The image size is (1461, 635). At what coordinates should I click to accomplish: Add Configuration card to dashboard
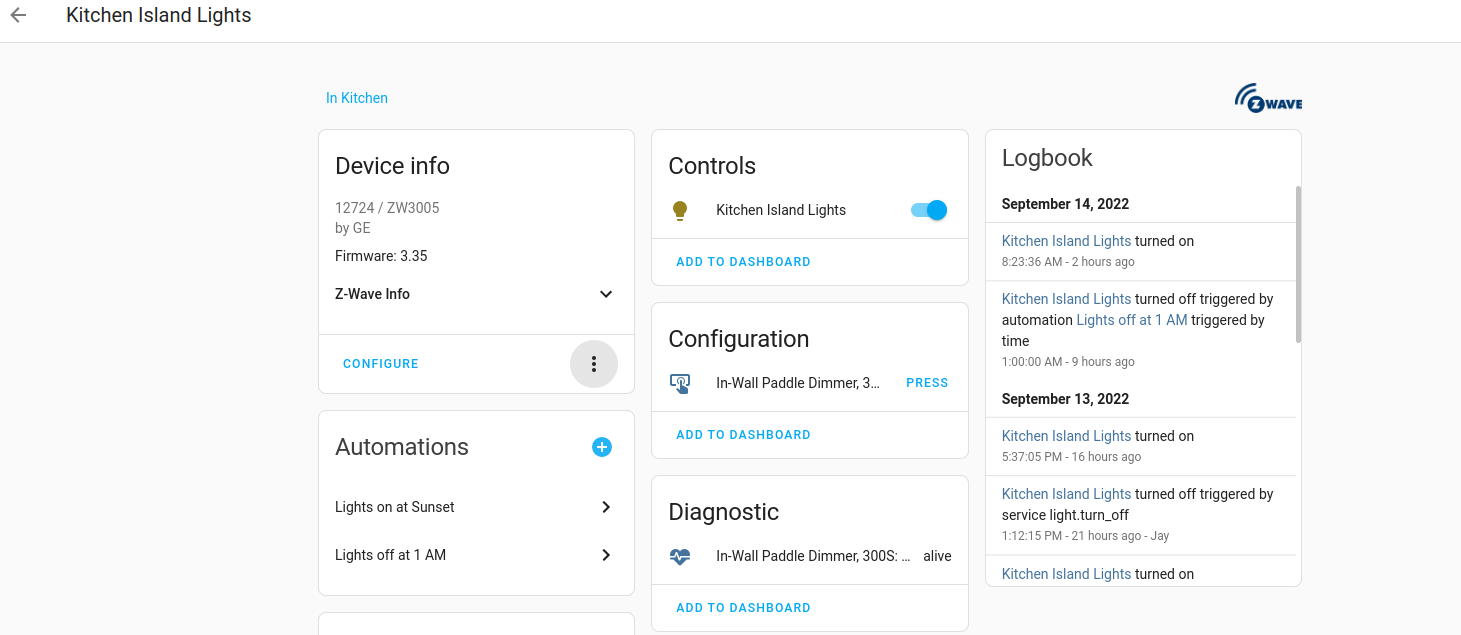743,435
